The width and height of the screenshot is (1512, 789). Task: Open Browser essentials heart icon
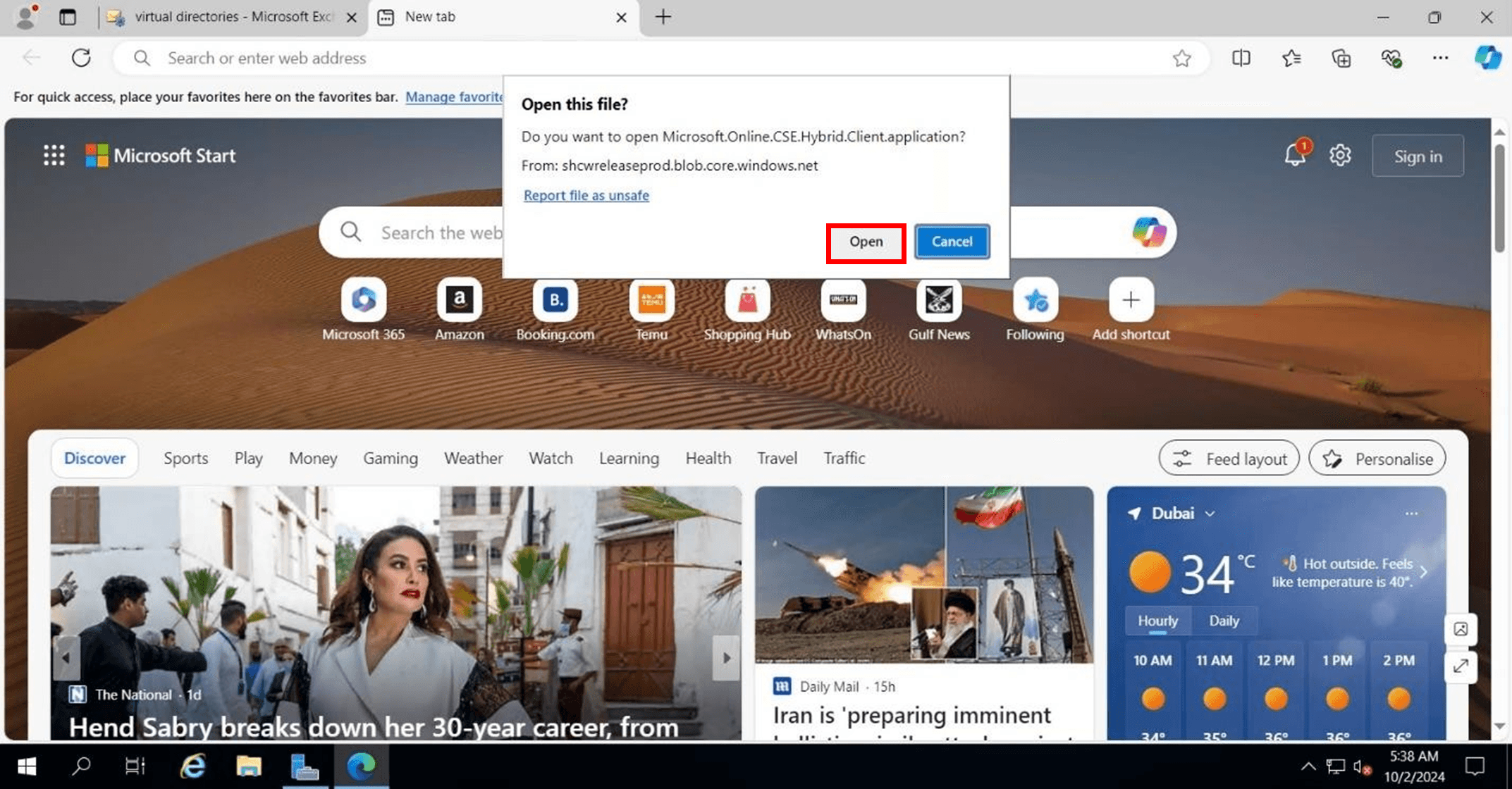click(1391, 58)
